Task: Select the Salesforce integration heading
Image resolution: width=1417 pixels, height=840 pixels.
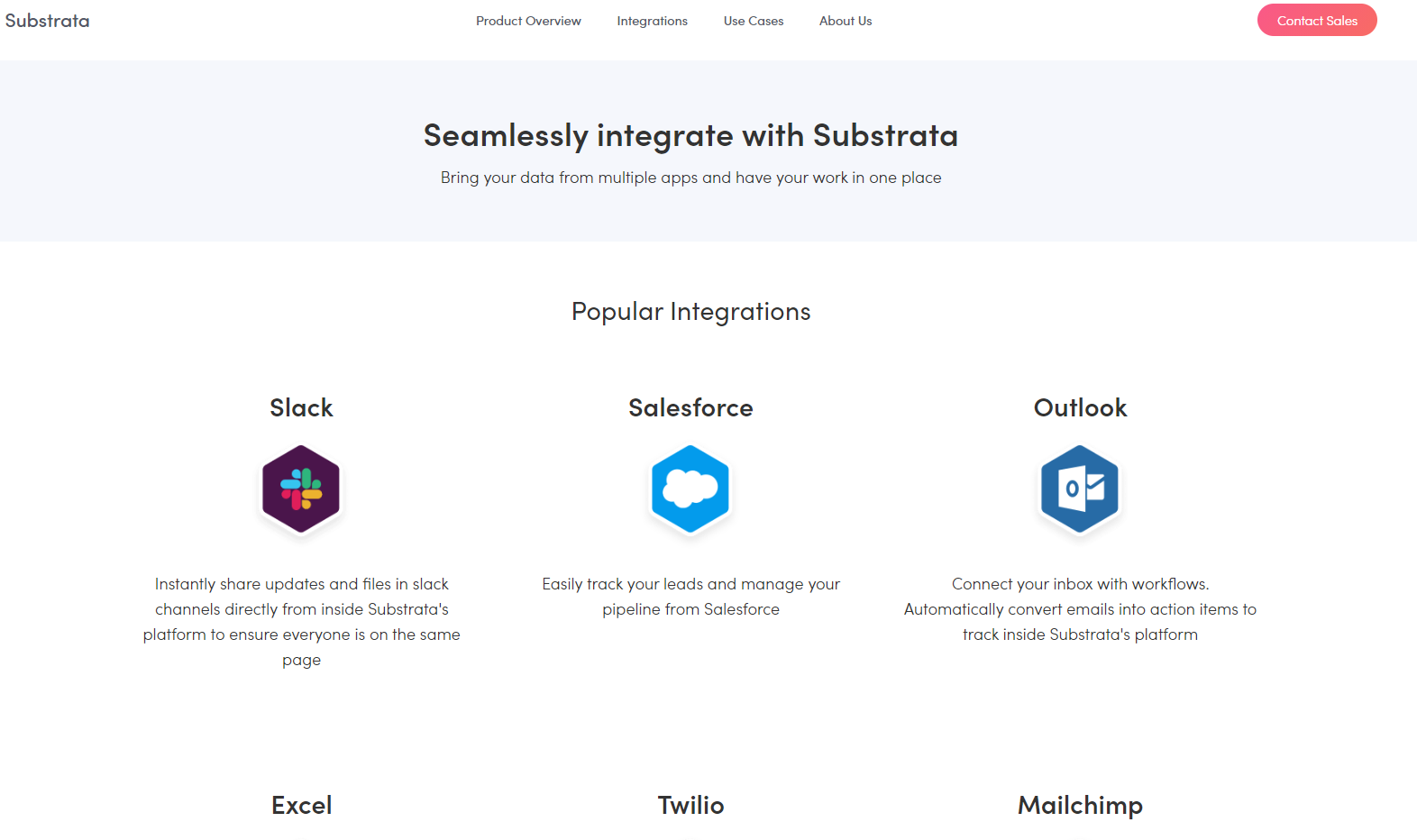Action: (x=690, y=408)
